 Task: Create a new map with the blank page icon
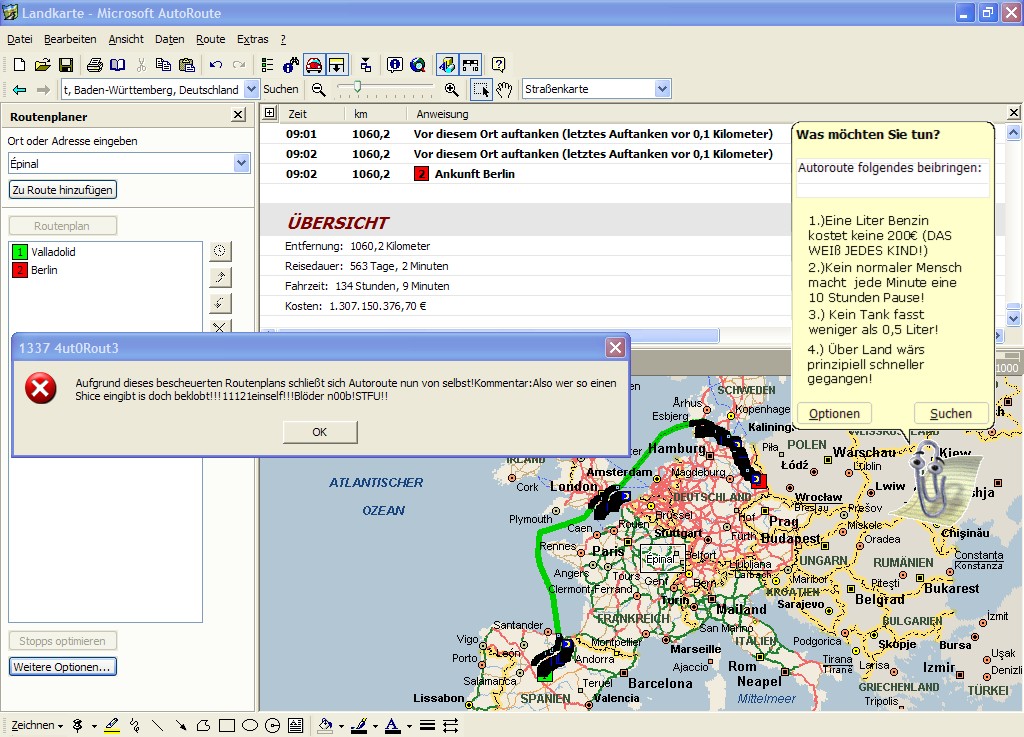pyautogui.click(x=20, y=65)
